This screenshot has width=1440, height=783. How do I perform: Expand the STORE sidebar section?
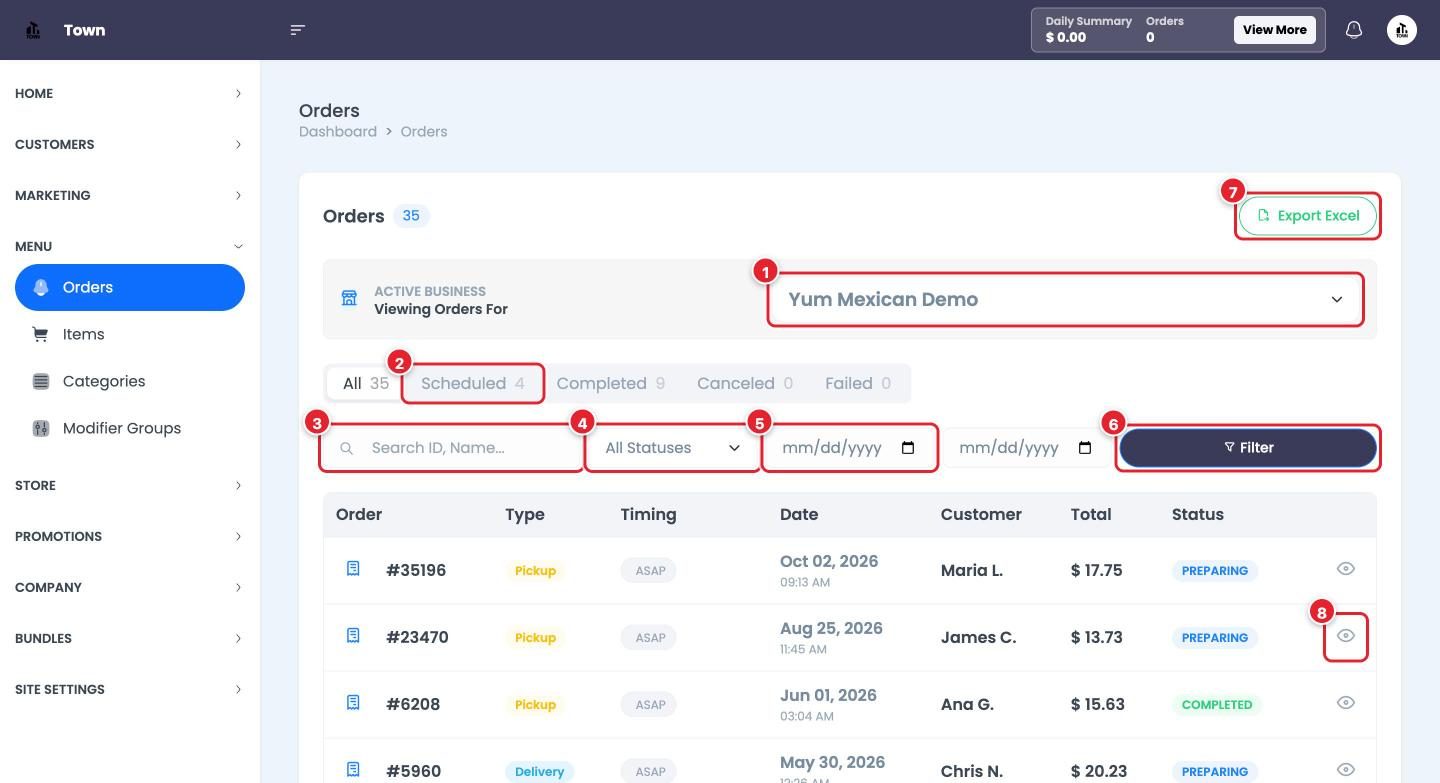click(x=130, y=485)
